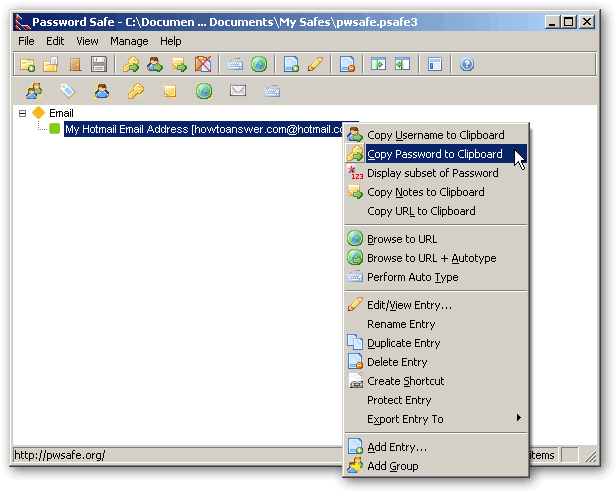This screenshot has width=616, height=493.
Task: Click the http://pwsafe.org/ status bar text
Action: pyautogui.click(x=60, y=455)
